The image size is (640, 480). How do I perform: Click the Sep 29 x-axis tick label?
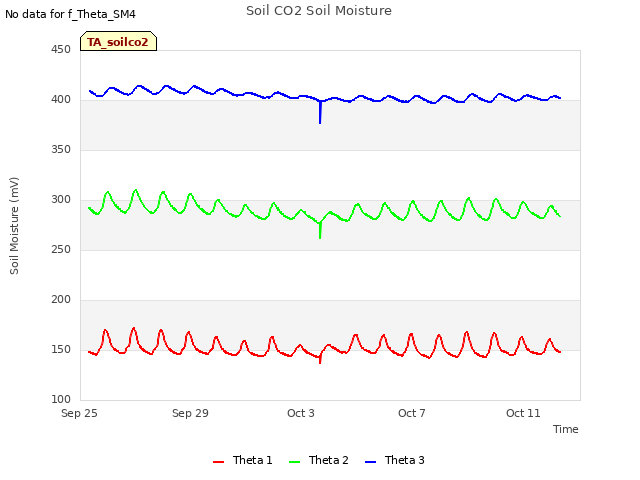pos(190,413)
